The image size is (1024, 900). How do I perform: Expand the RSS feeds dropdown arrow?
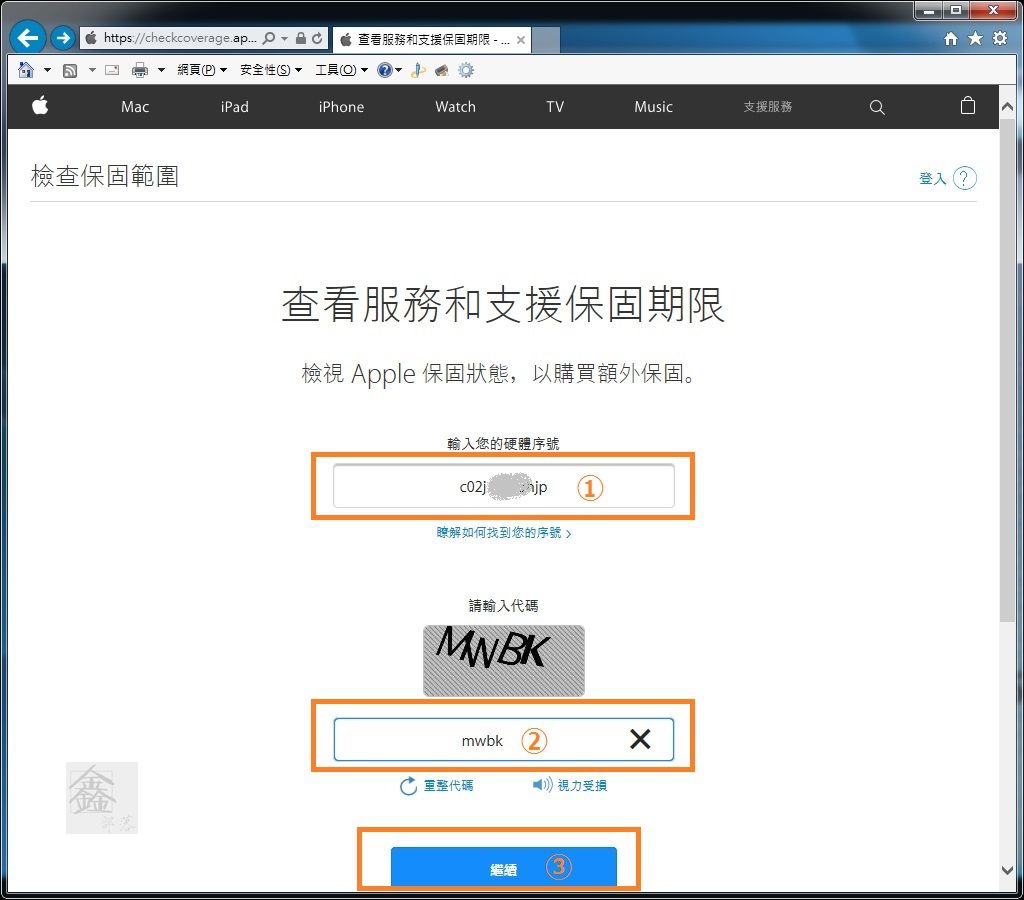92,70
